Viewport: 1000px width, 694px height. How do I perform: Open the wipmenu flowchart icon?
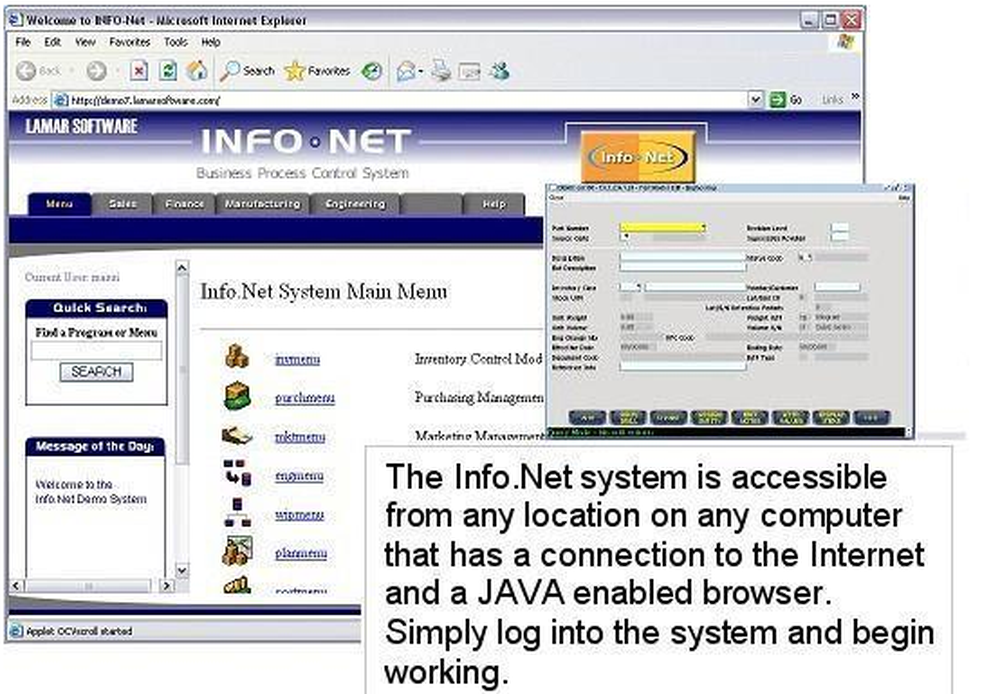(236, 512)
